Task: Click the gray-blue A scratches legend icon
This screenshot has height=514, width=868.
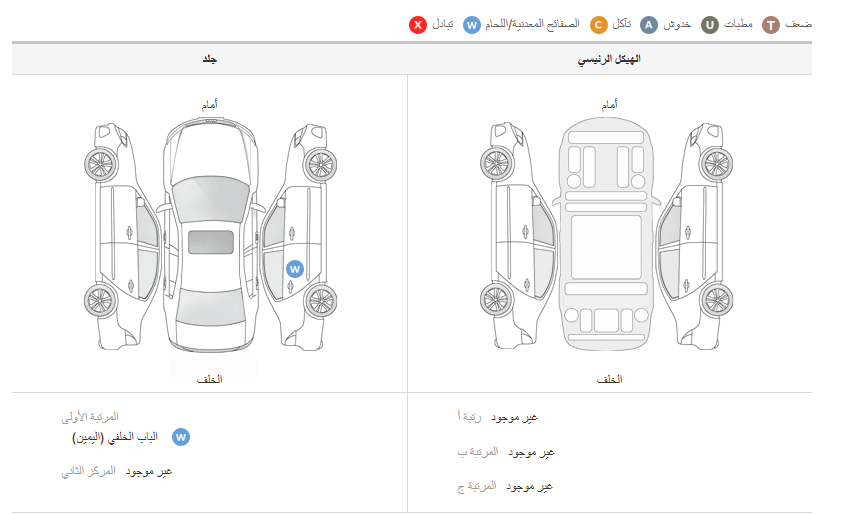Action: click(x=649, y=24)
